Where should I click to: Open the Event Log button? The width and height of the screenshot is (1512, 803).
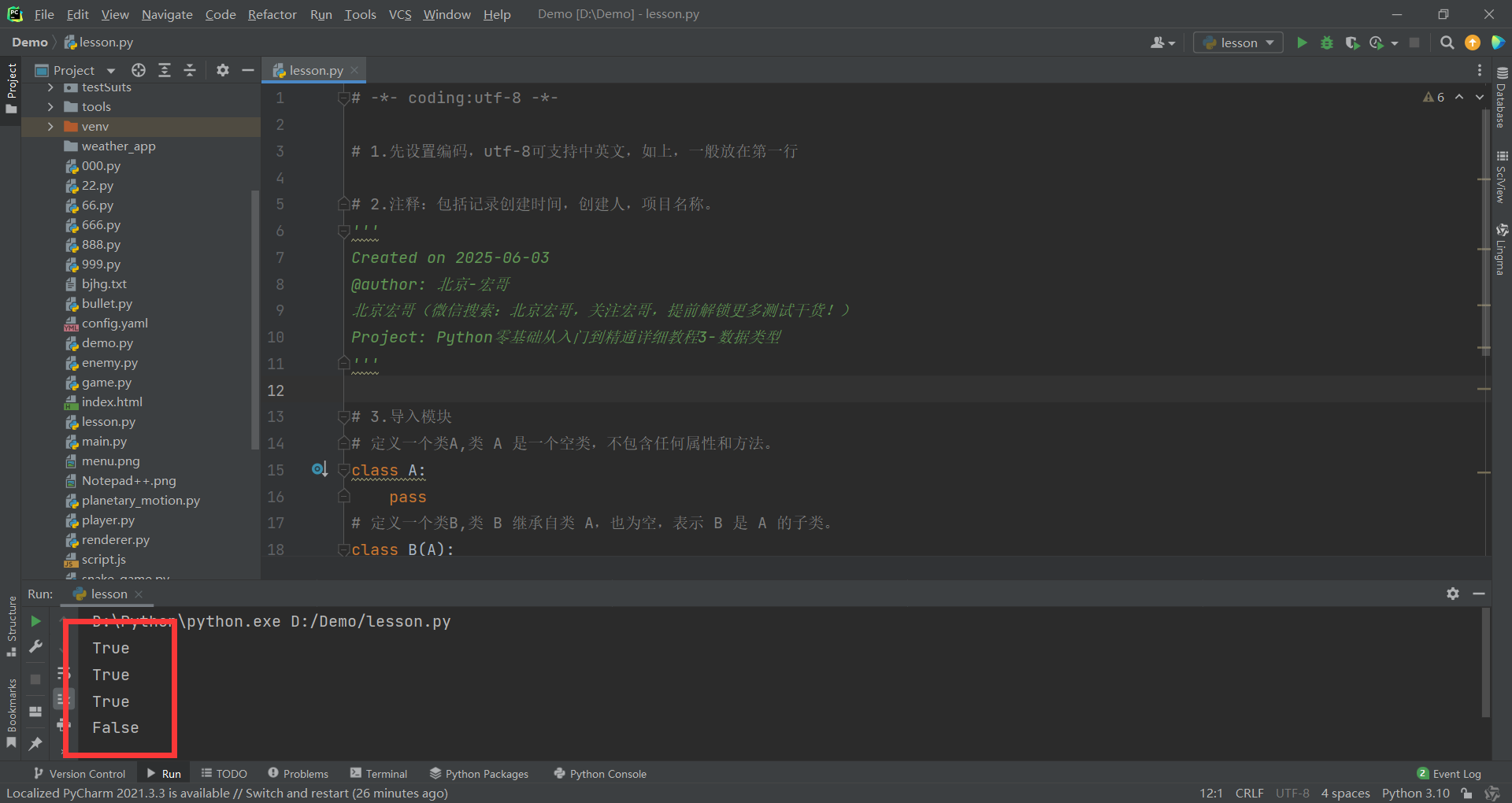(1449, 774)
